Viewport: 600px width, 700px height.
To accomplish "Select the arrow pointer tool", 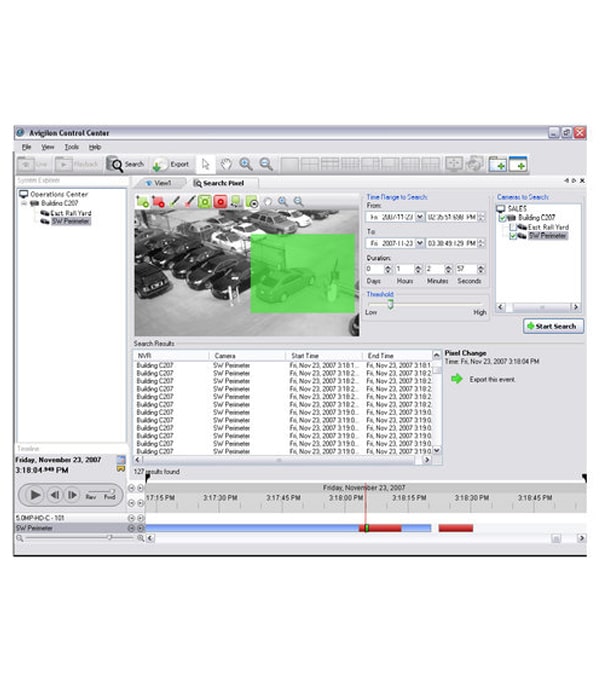I will pos(205,164).
